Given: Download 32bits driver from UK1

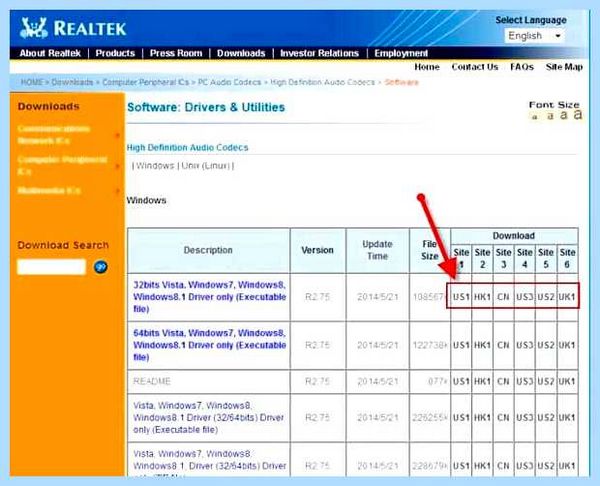Looking at the screenshot, I should pos(567,297).
